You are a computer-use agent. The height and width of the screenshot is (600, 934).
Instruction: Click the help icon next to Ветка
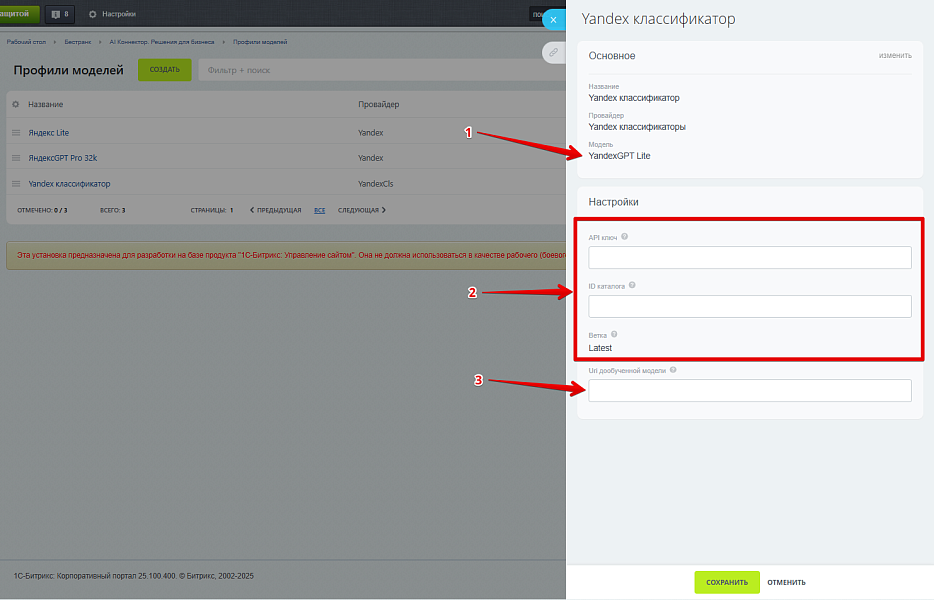point(614,334)
